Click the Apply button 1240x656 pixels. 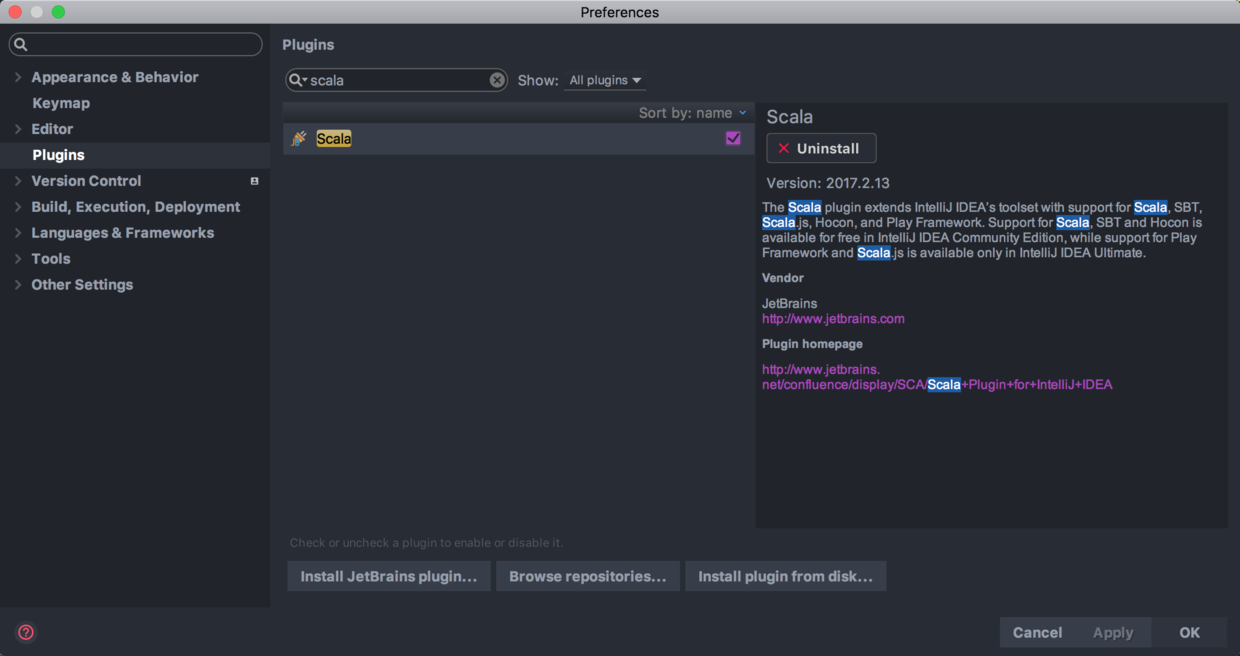1113,632
